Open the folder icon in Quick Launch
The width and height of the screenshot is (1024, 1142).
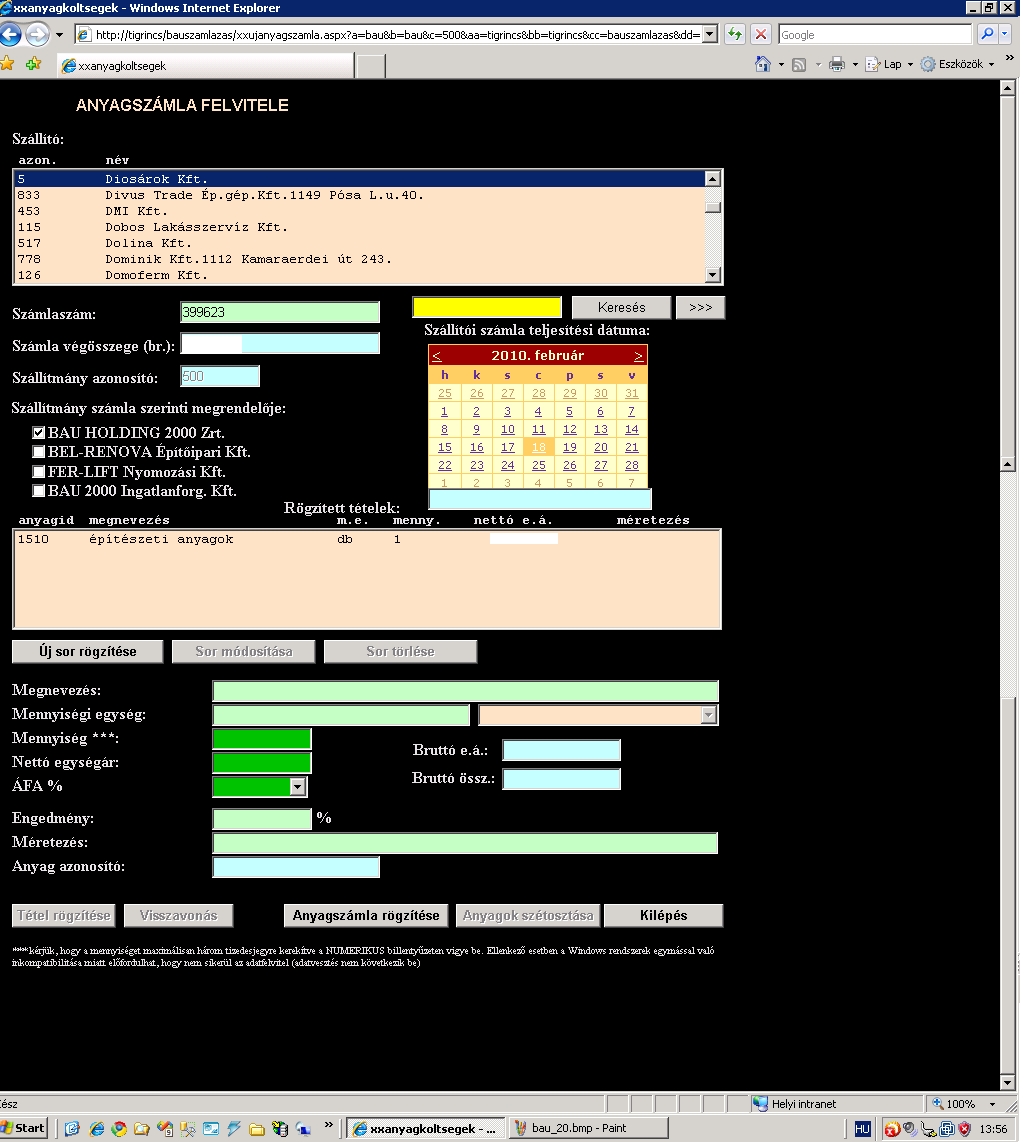tap(257, 1129)
